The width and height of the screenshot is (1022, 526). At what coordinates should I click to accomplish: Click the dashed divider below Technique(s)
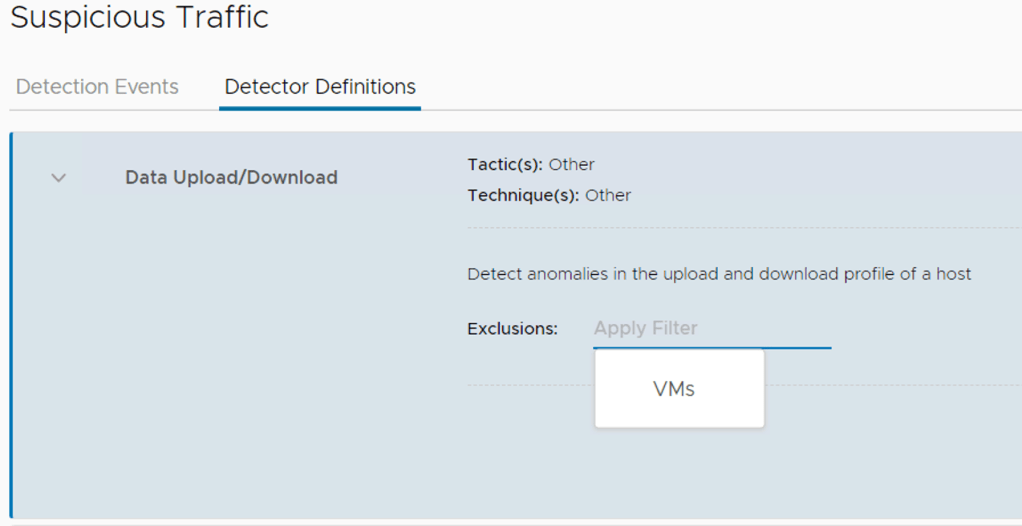(x=740, y=228)
